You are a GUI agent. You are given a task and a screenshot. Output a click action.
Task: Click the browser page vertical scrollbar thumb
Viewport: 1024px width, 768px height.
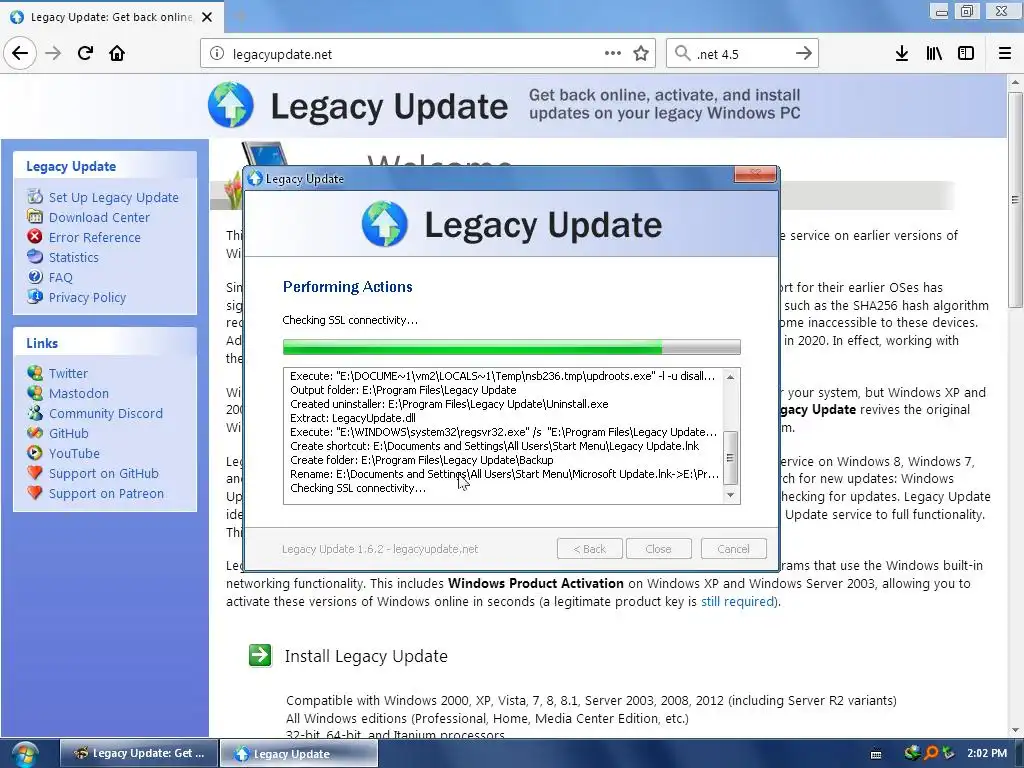point(1015,199)
